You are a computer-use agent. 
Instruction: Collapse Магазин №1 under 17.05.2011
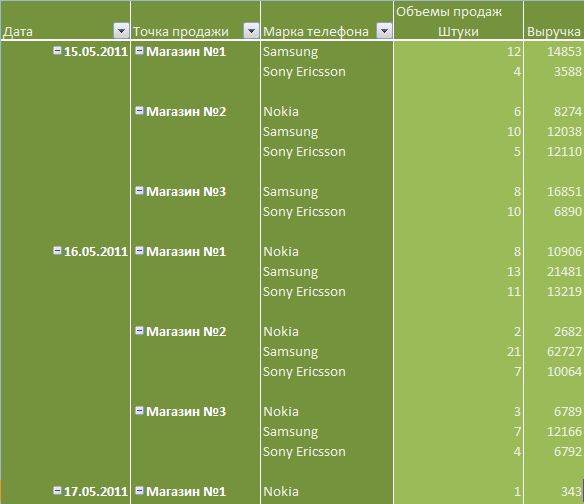(139, 490)
